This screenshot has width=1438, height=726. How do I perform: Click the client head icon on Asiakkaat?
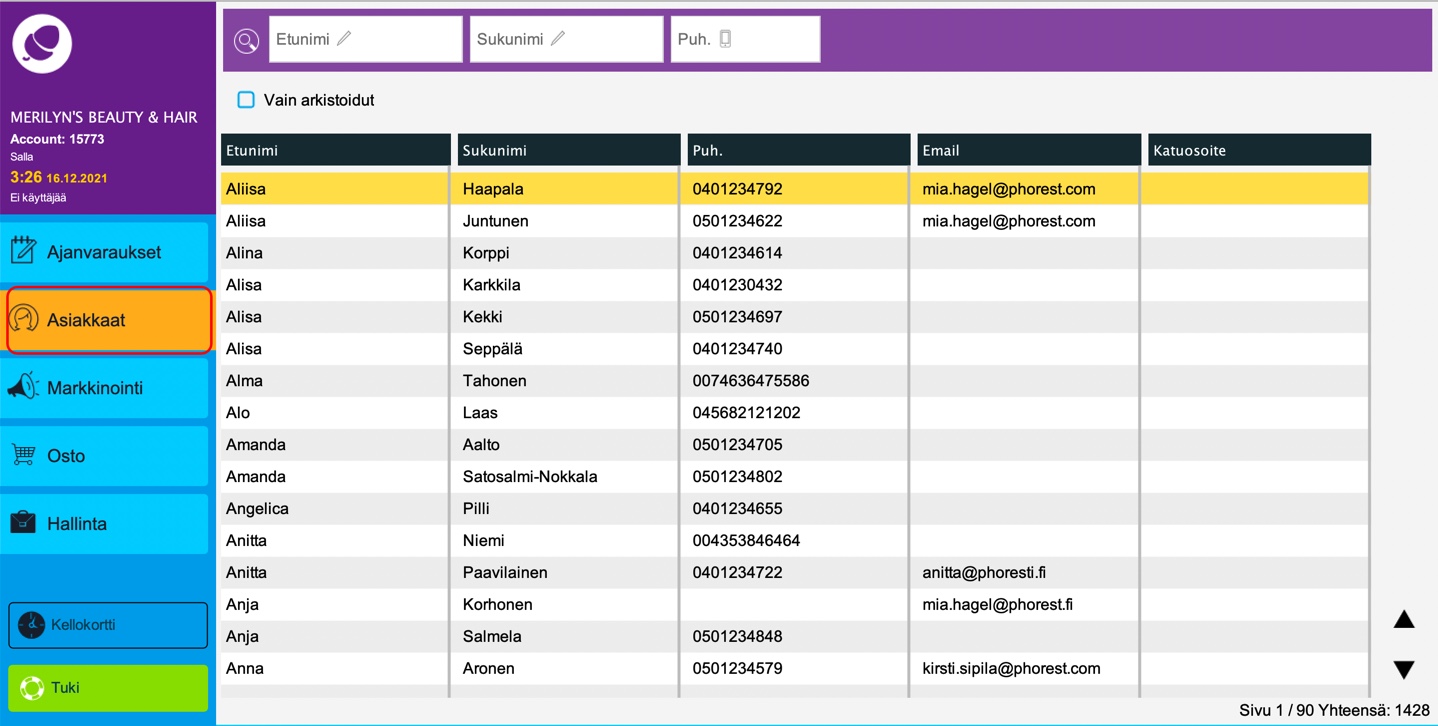(x=24, y=319)
